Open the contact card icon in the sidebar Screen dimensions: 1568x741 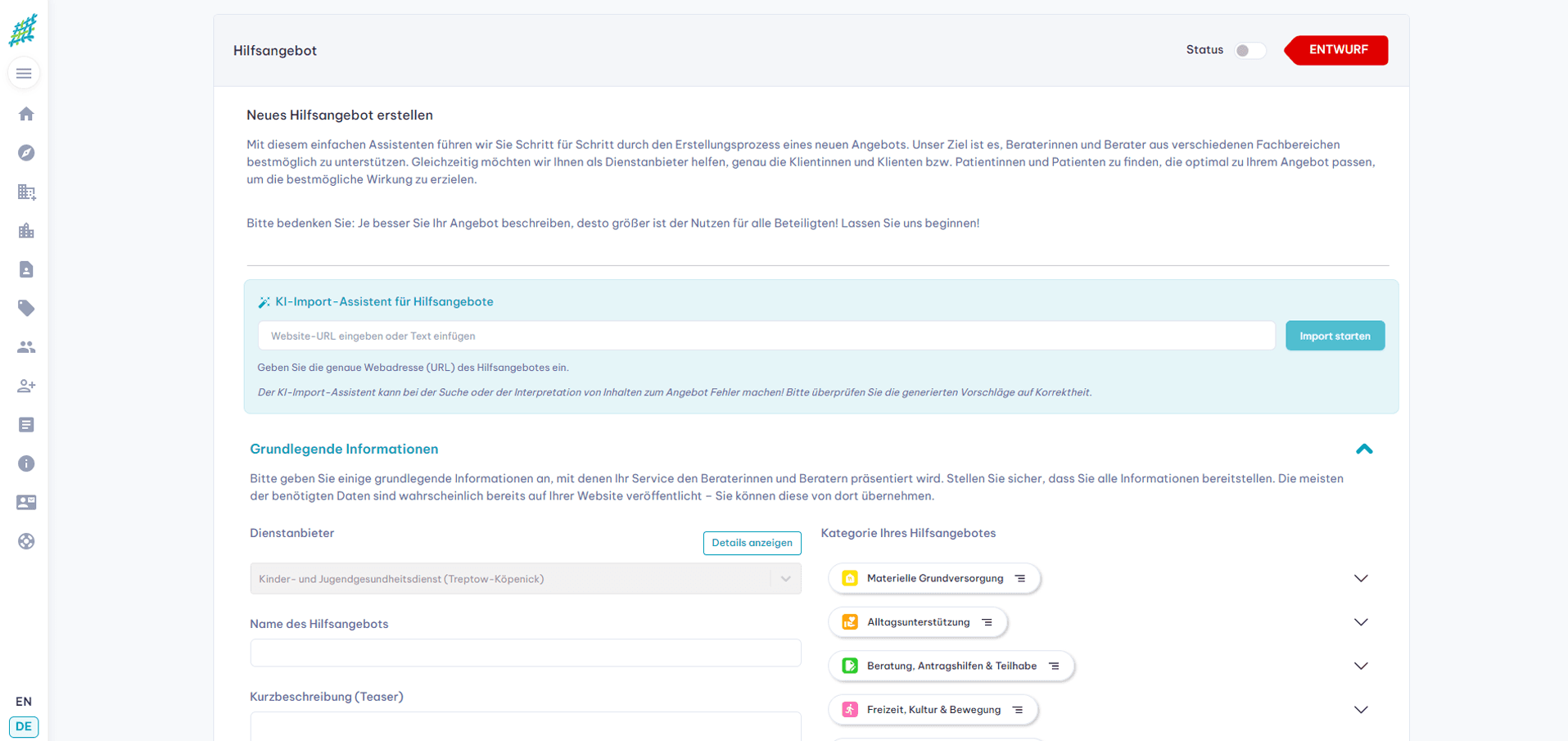point(26,503)
